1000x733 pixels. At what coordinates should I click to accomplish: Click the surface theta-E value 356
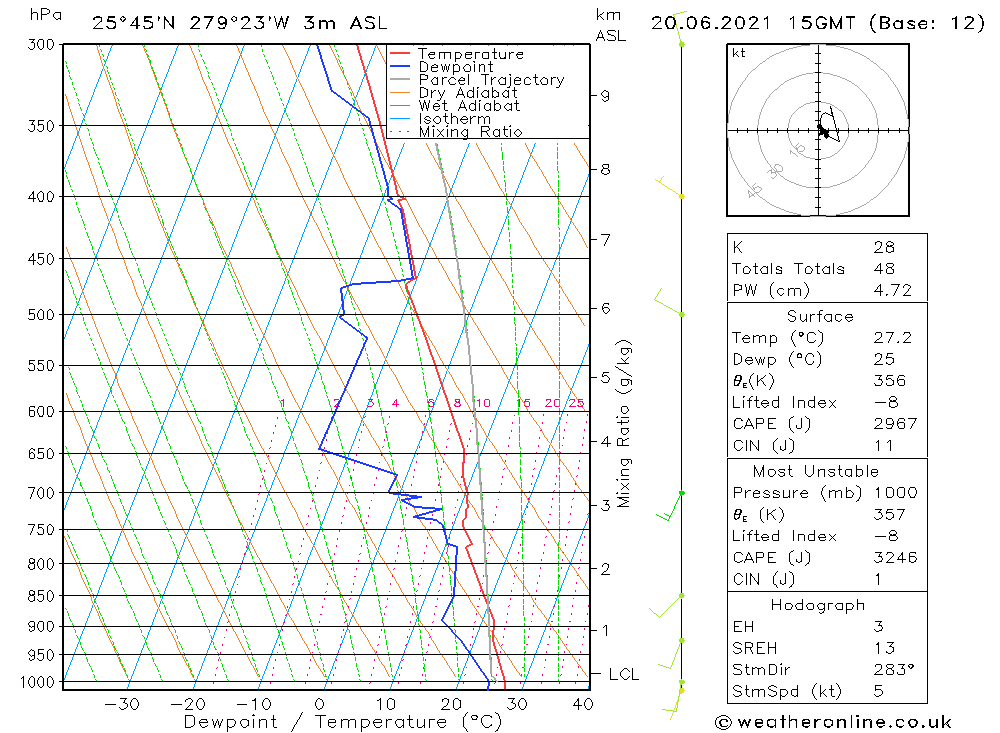pos(889,381)
